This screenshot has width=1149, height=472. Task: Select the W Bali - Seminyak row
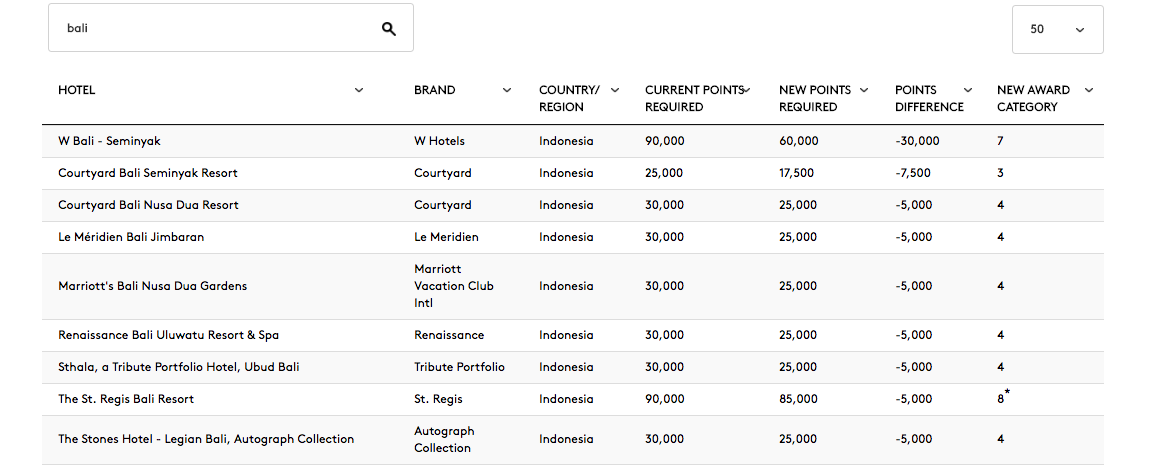pos(573,141)
